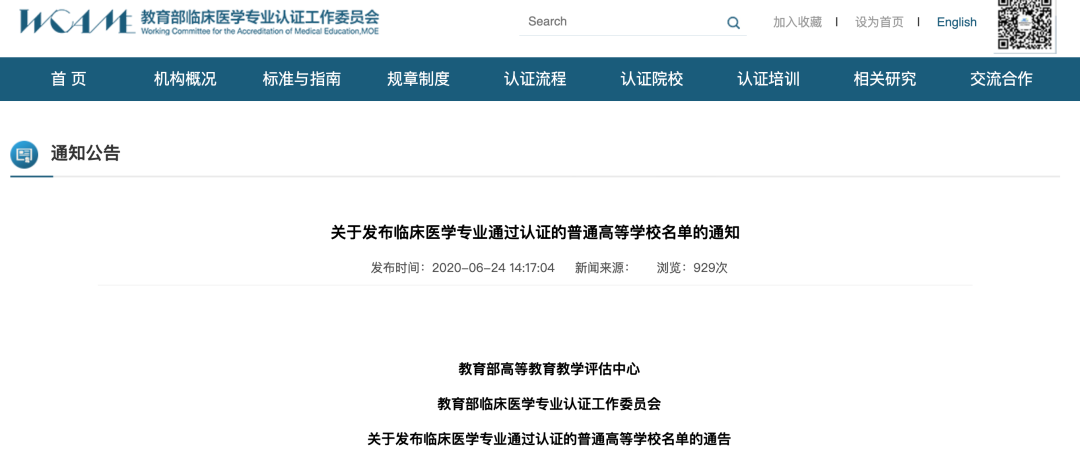Image resolution: width=1080 pixels, height=451 pixels.
Task: Click the 通知公告 section icon
Action: click(x=24, y=154)
